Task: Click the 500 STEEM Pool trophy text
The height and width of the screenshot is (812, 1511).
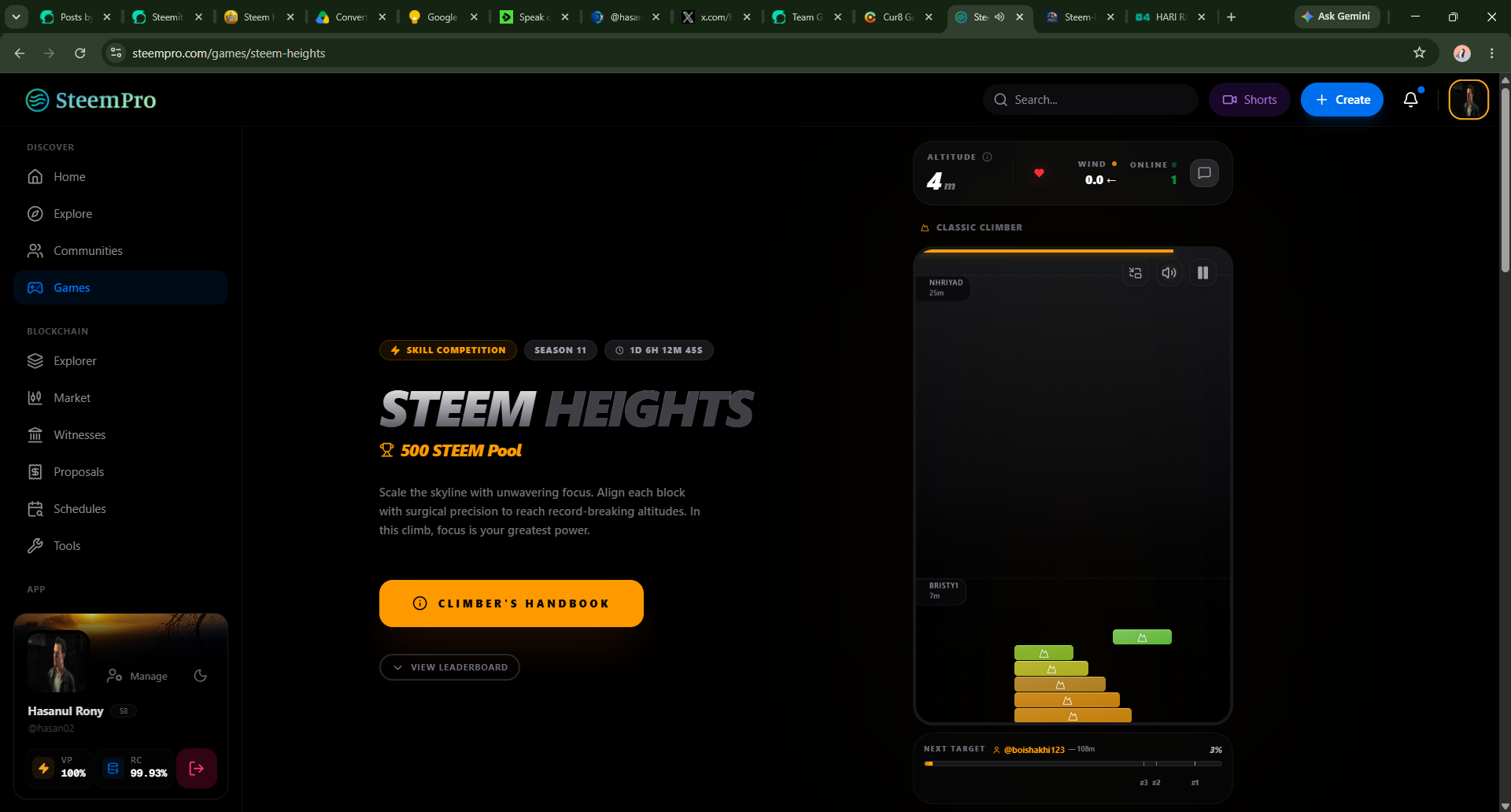Action: [x=450, y=450]
